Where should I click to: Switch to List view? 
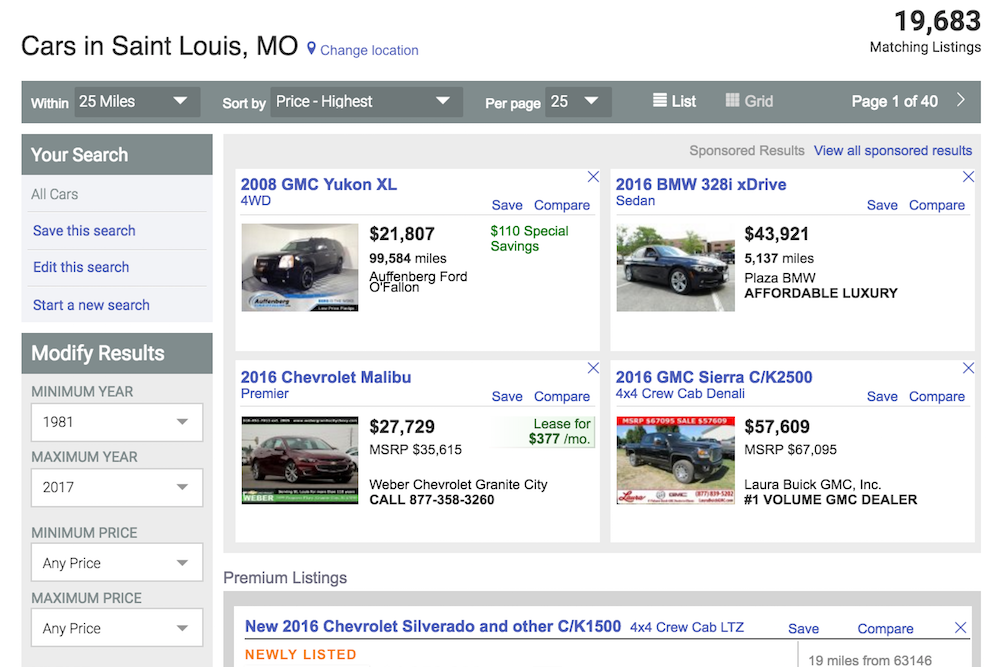674,101
